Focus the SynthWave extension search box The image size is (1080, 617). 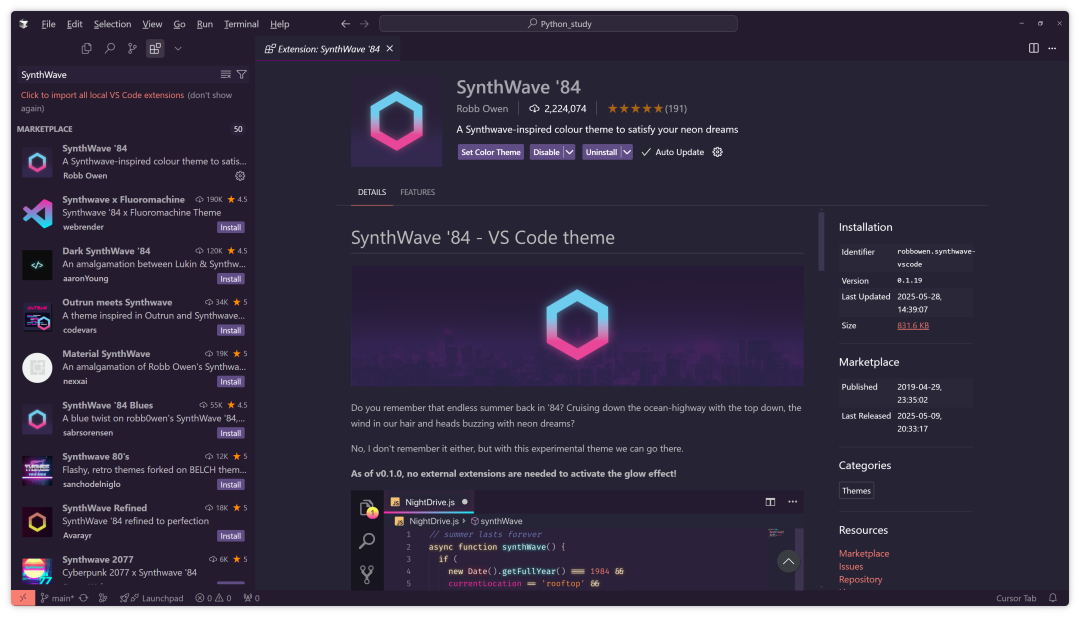(x=117, y=74)
